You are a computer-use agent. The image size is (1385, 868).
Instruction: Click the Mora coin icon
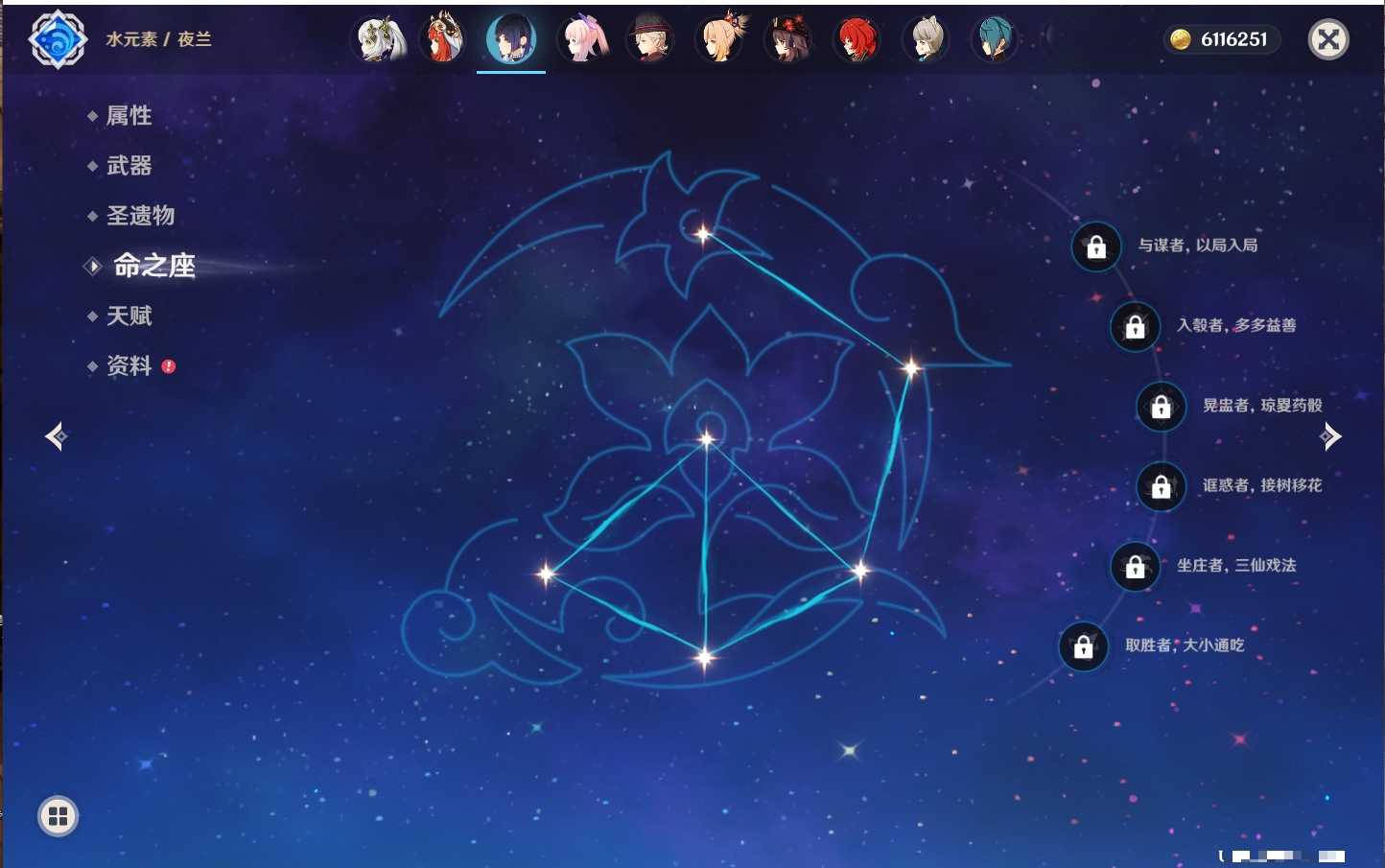coord(1181,39)
